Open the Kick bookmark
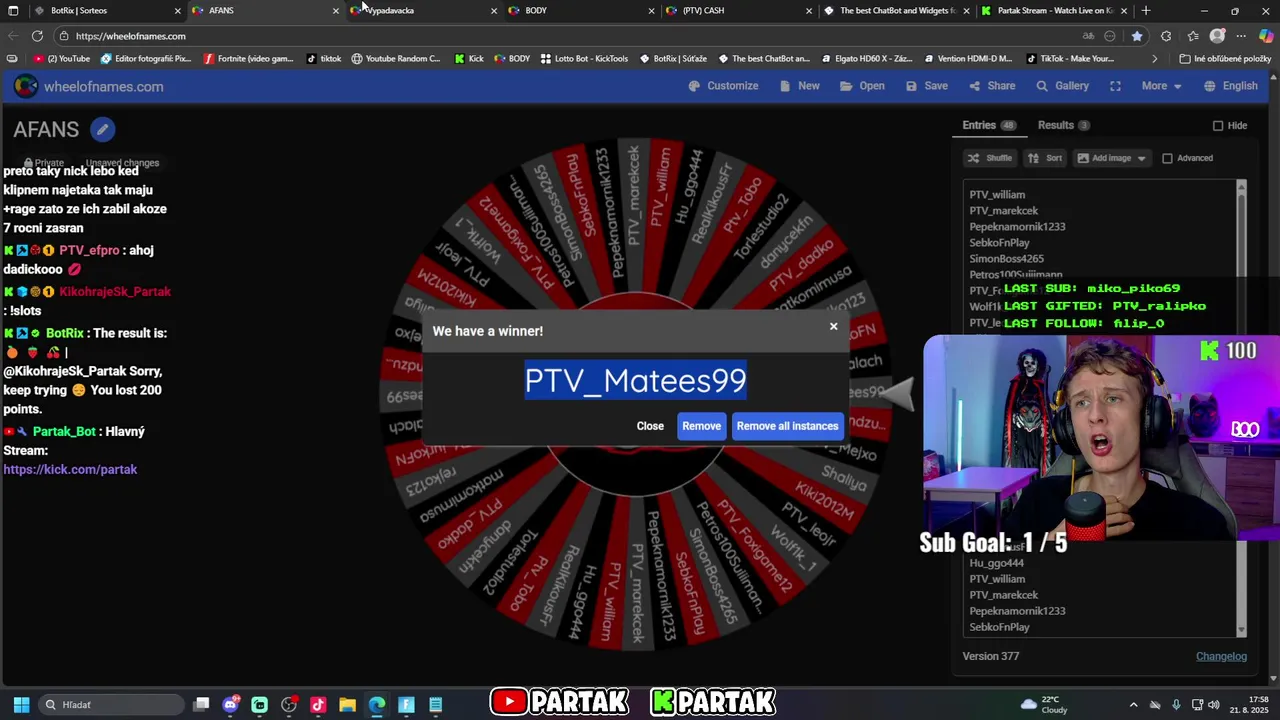Image resolution: width=1280 pixels, height=720 pixels. tap(469, 59)
